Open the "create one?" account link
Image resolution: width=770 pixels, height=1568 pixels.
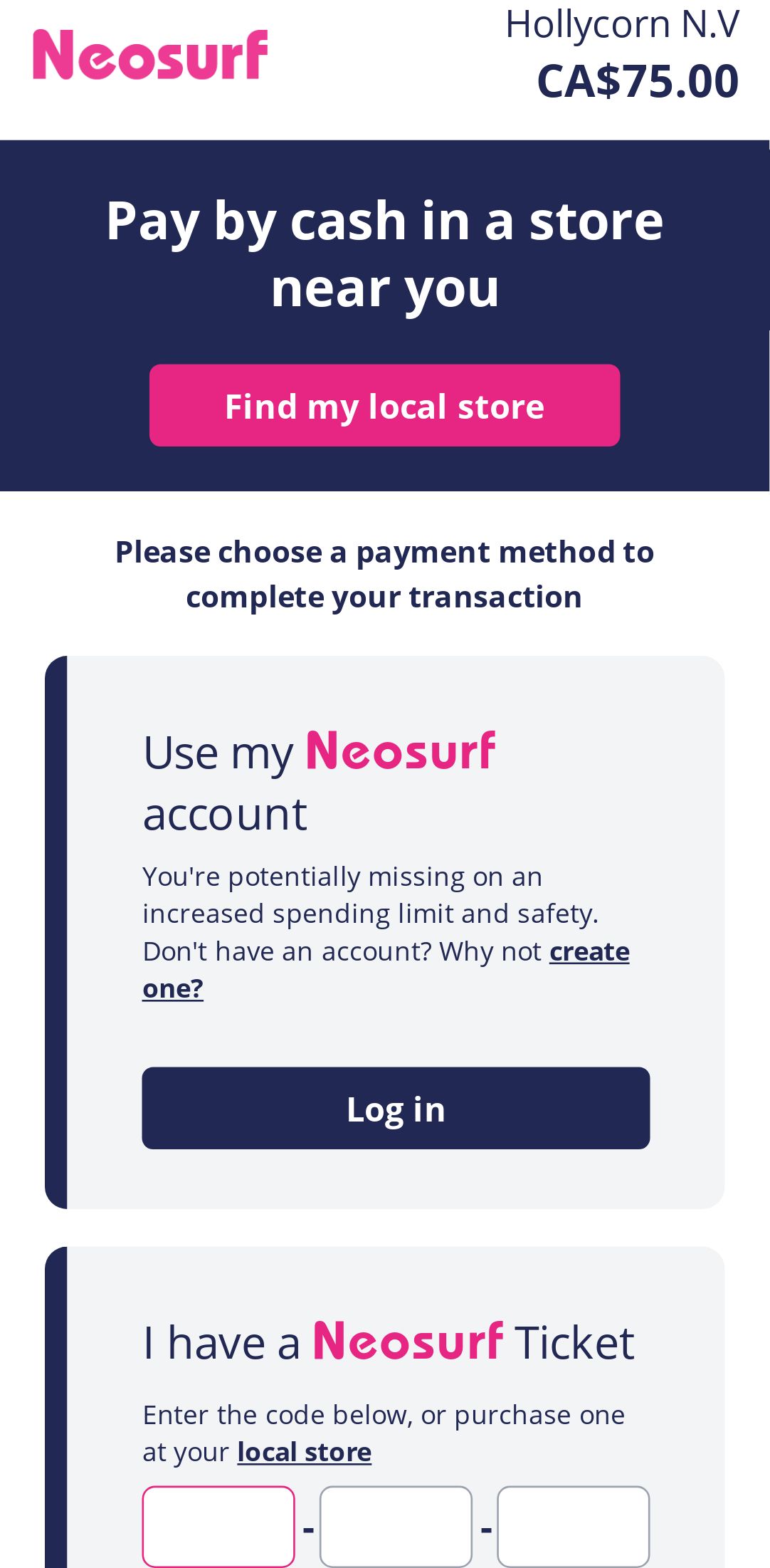pos(589,952)
